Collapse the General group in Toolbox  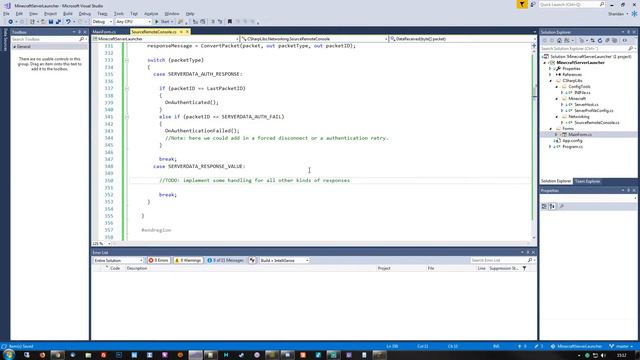(15, 47)
